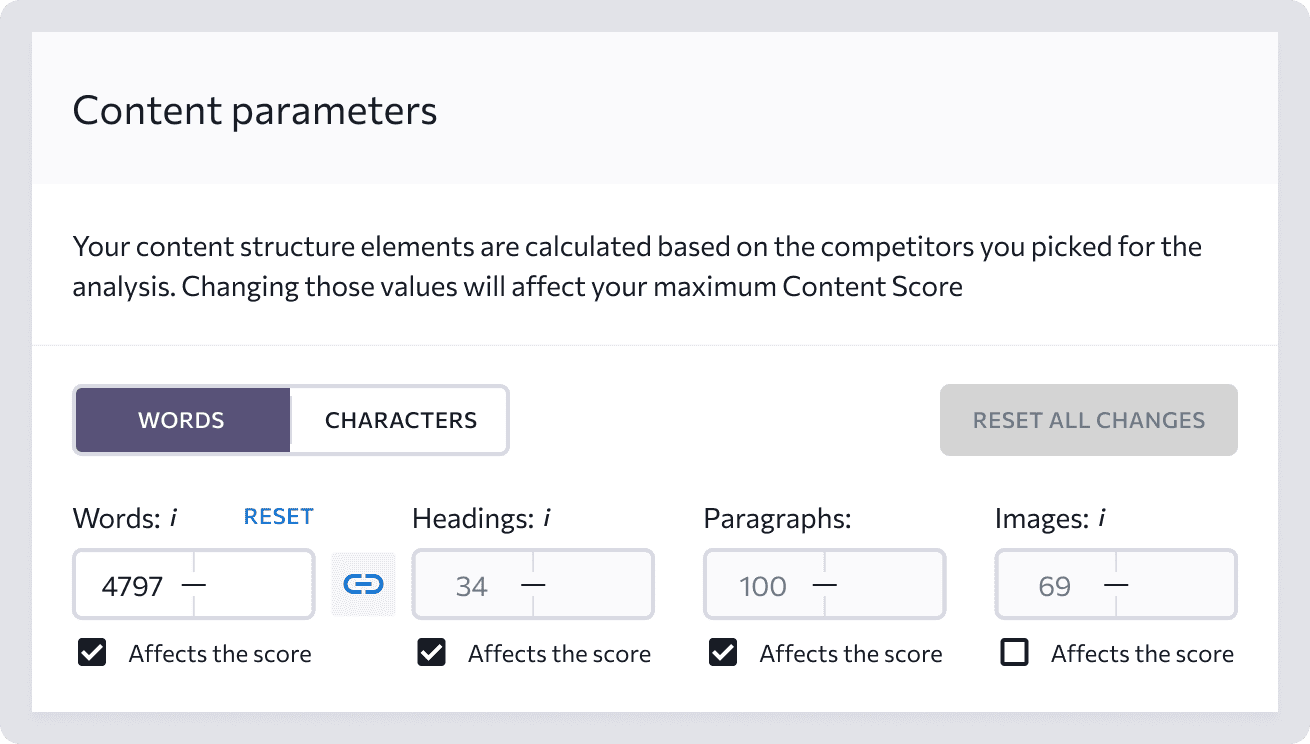The height and width of the screenshot is (744, 1310).
Task: Click the blue RESET link above Words
Action: (279, 517)
